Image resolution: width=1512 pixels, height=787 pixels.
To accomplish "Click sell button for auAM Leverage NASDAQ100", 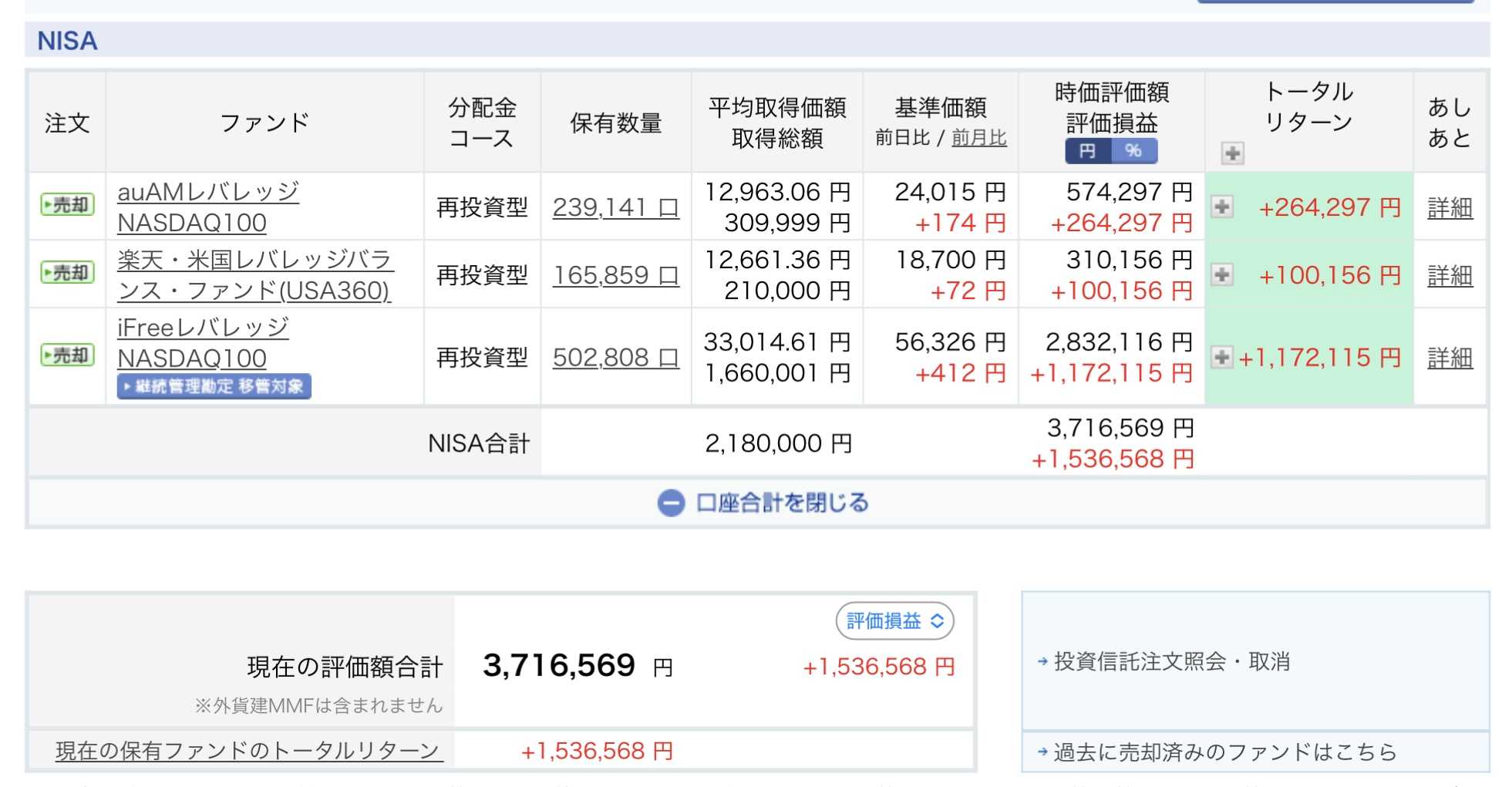I will (67, 205).
